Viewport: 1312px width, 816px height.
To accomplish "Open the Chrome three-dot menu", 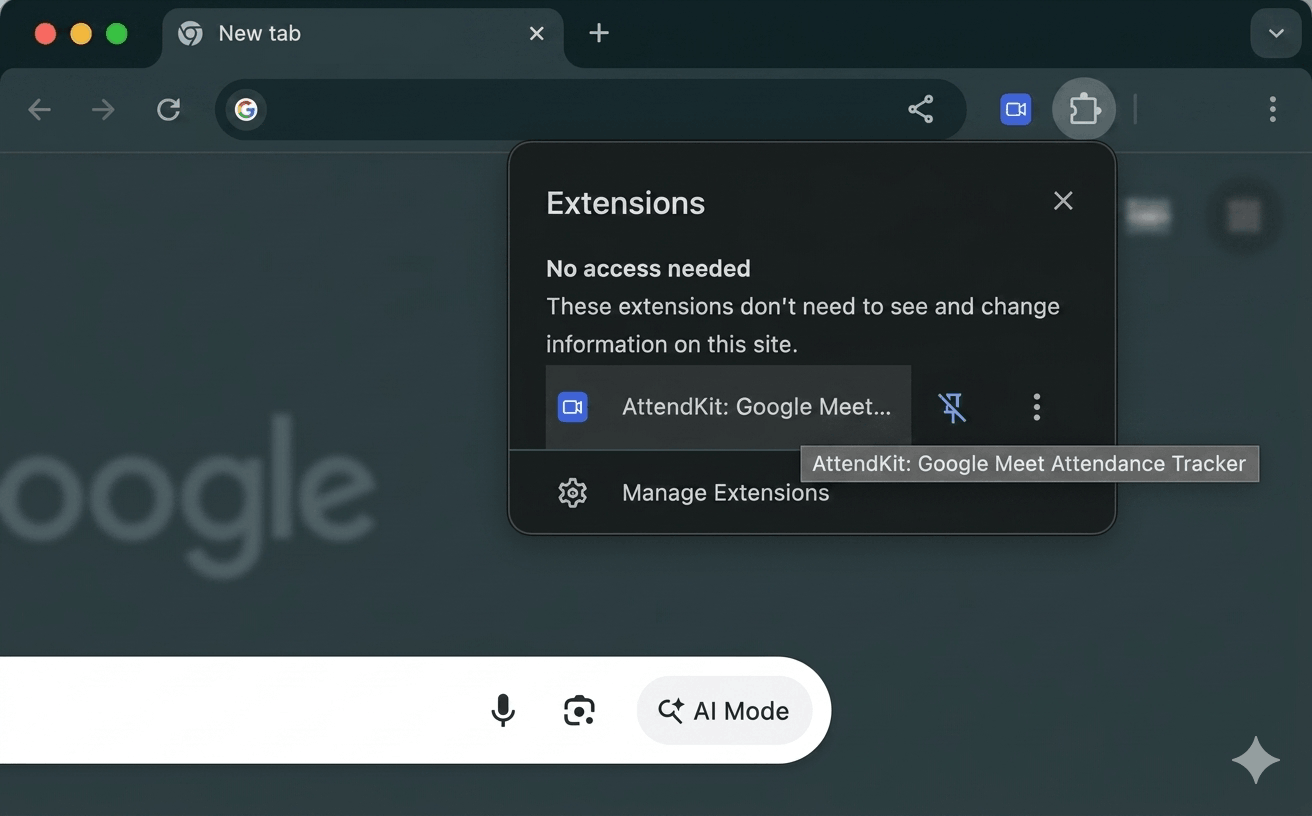I will pos(1272,109).
